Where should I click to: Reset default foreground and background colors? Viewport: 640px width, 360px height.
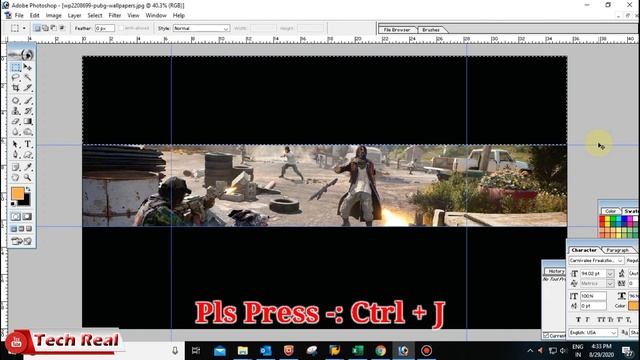point(13,203)
